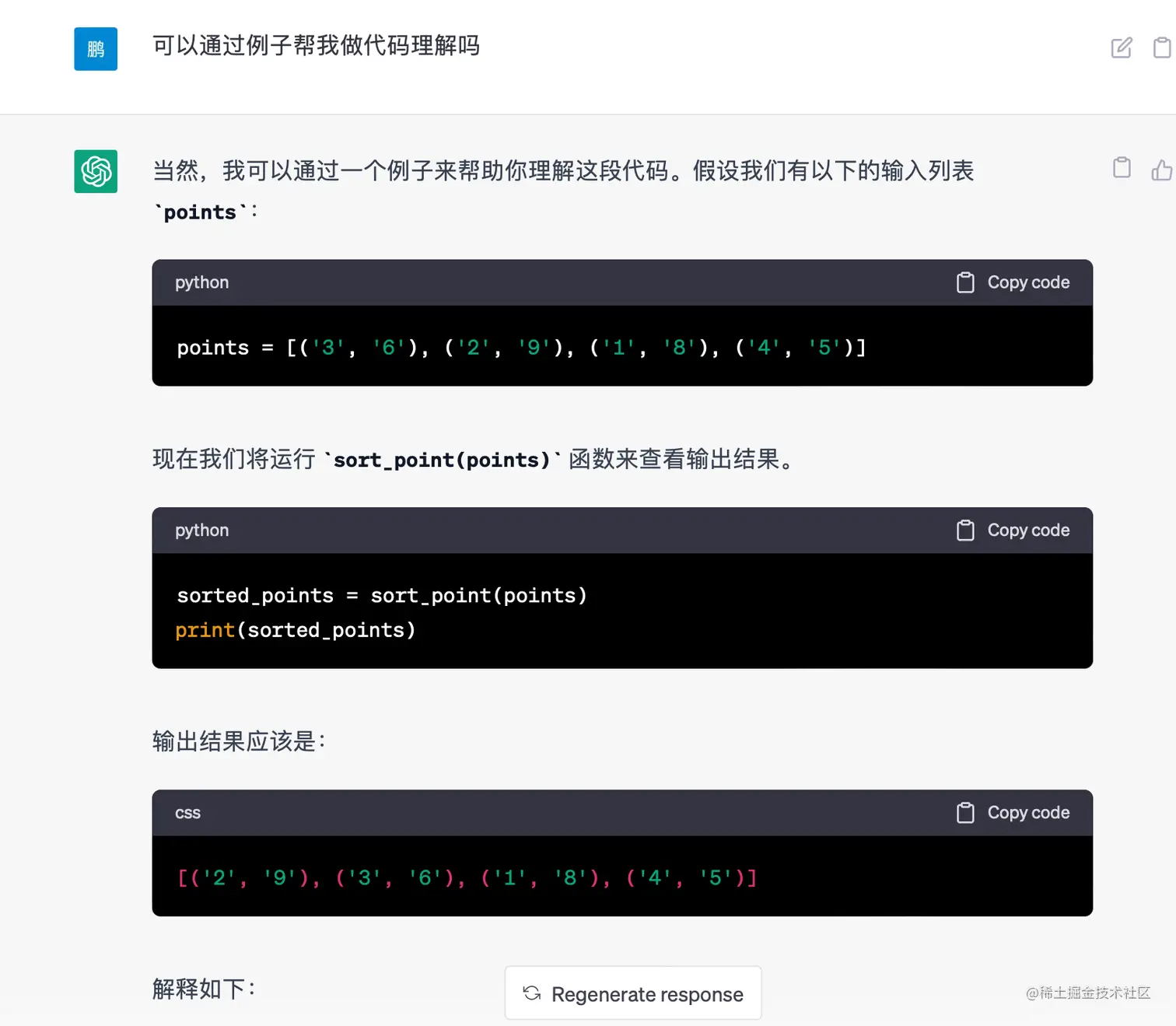Click the user question text 可以通过例子帮我做代码理解吗
This screenshot has height=1026, width=1176.
pyautogui.click(x=316, y=46)
